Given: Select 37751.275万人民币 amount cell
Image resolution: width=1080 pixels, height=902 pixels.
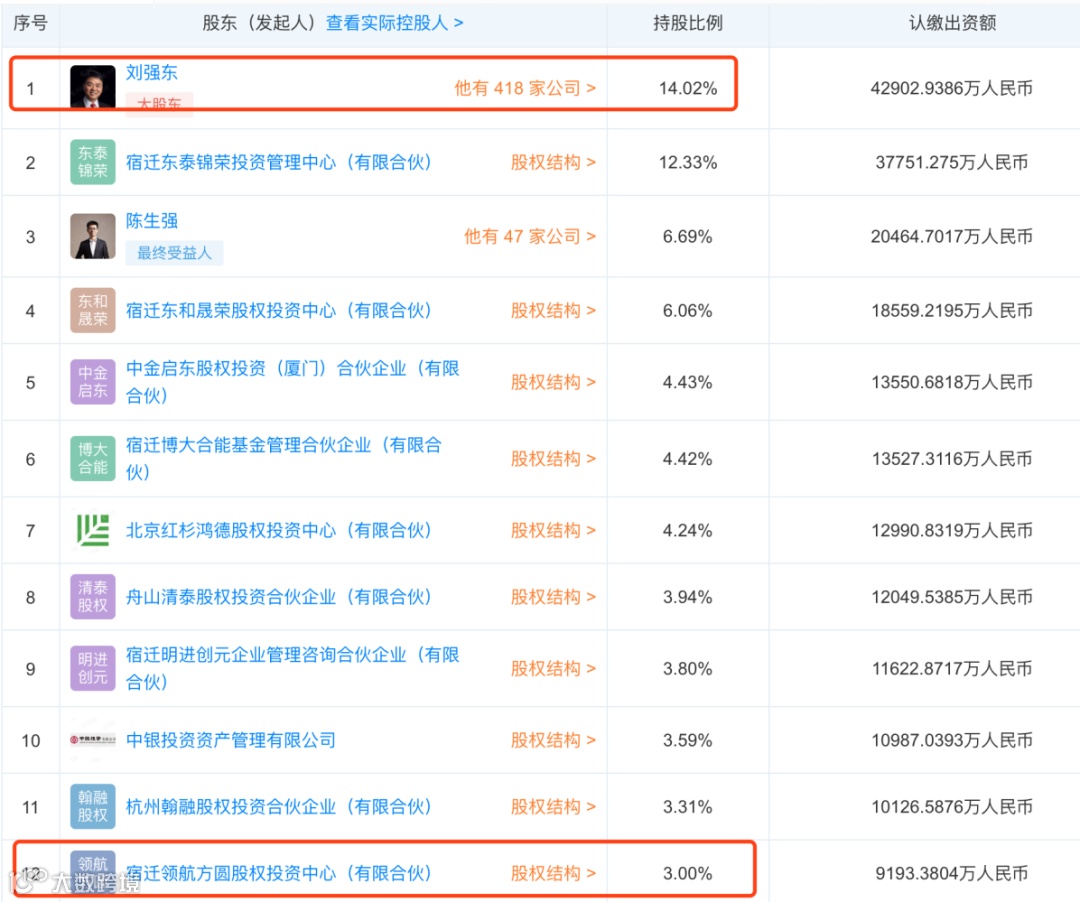Looking at the screenshot, I should (952, 162).
